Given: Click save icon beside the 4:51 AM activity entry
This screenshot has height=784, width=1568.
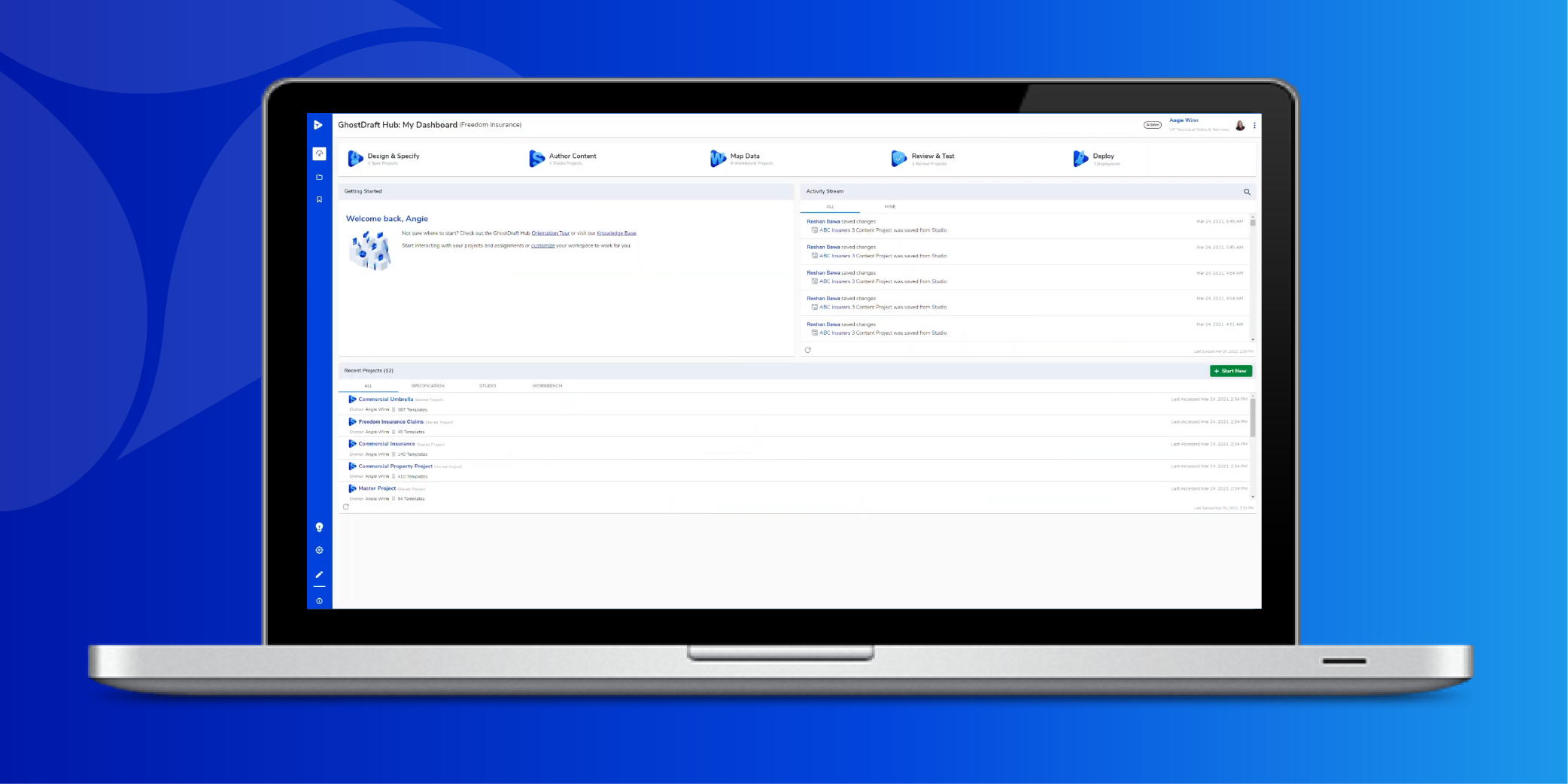Looking at the screenshot, I should pyautogui.click(x=814, y=333).
